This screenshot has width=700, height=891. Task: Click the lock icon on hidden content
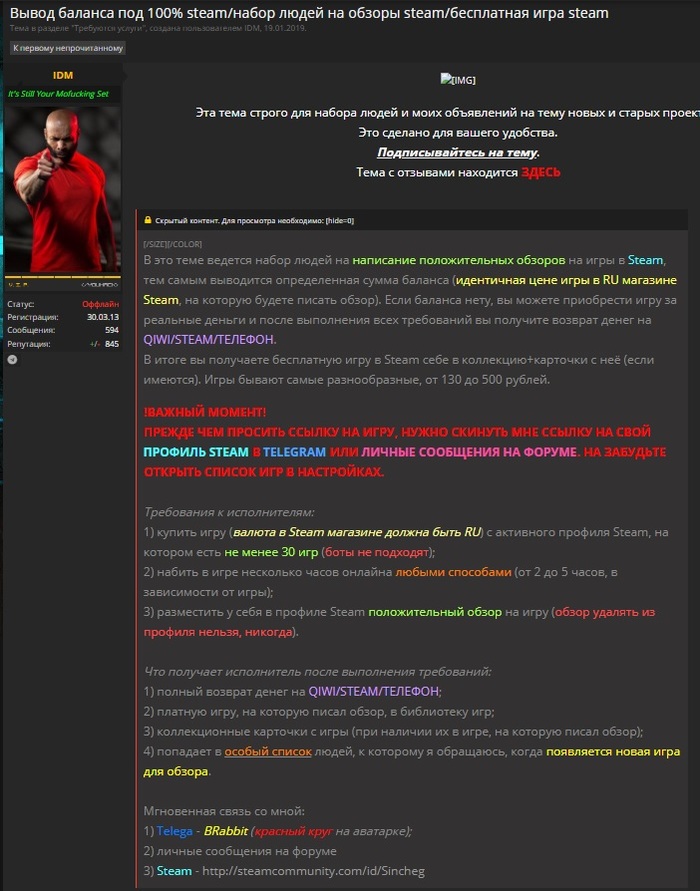click(147, 220)
